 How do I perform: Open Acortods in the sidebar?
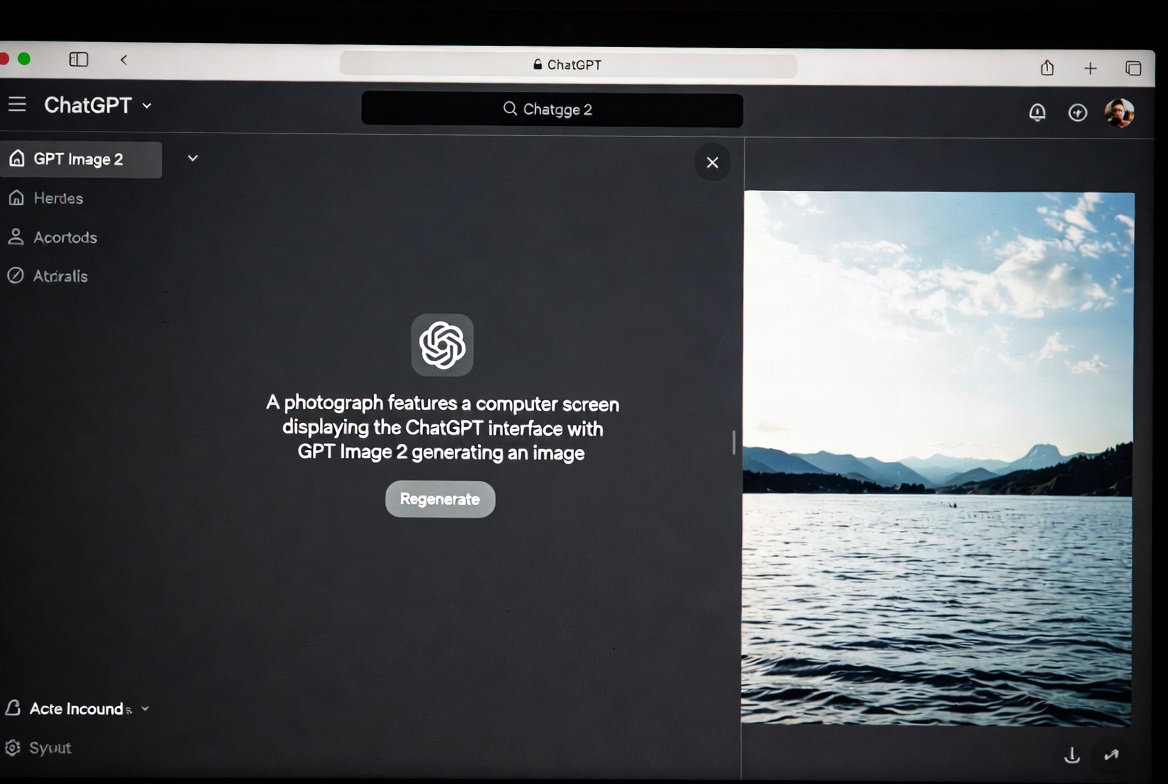[x=53, y=237]
